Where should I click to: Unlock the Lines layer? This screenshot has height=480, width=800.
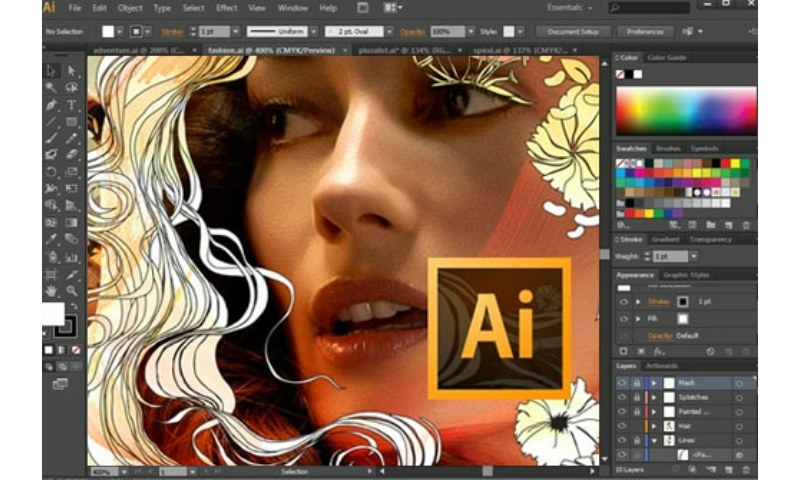[637, 440]
